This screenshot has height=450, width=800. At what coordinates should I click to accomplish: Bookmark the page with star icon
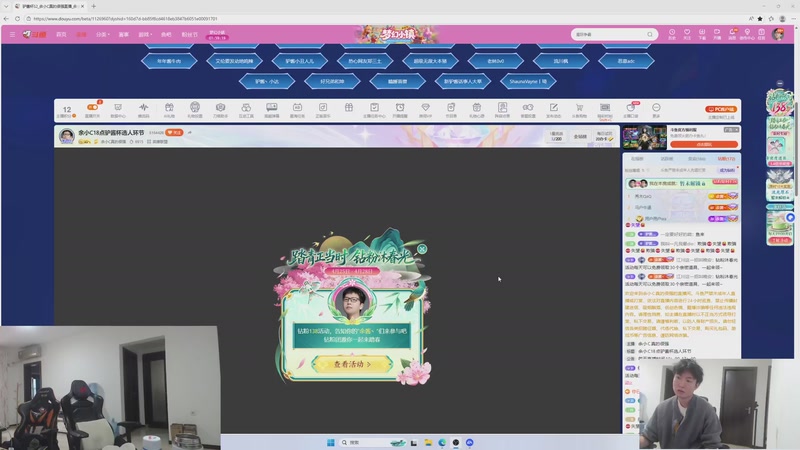760,19
